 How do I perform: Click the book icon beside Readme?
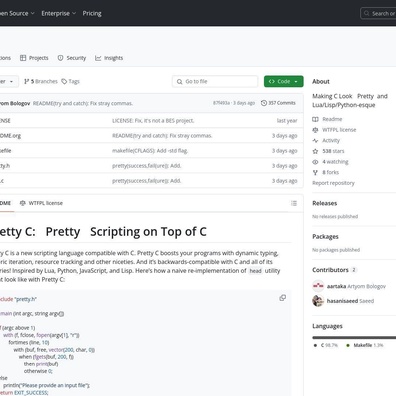click(x=315, y=119)
